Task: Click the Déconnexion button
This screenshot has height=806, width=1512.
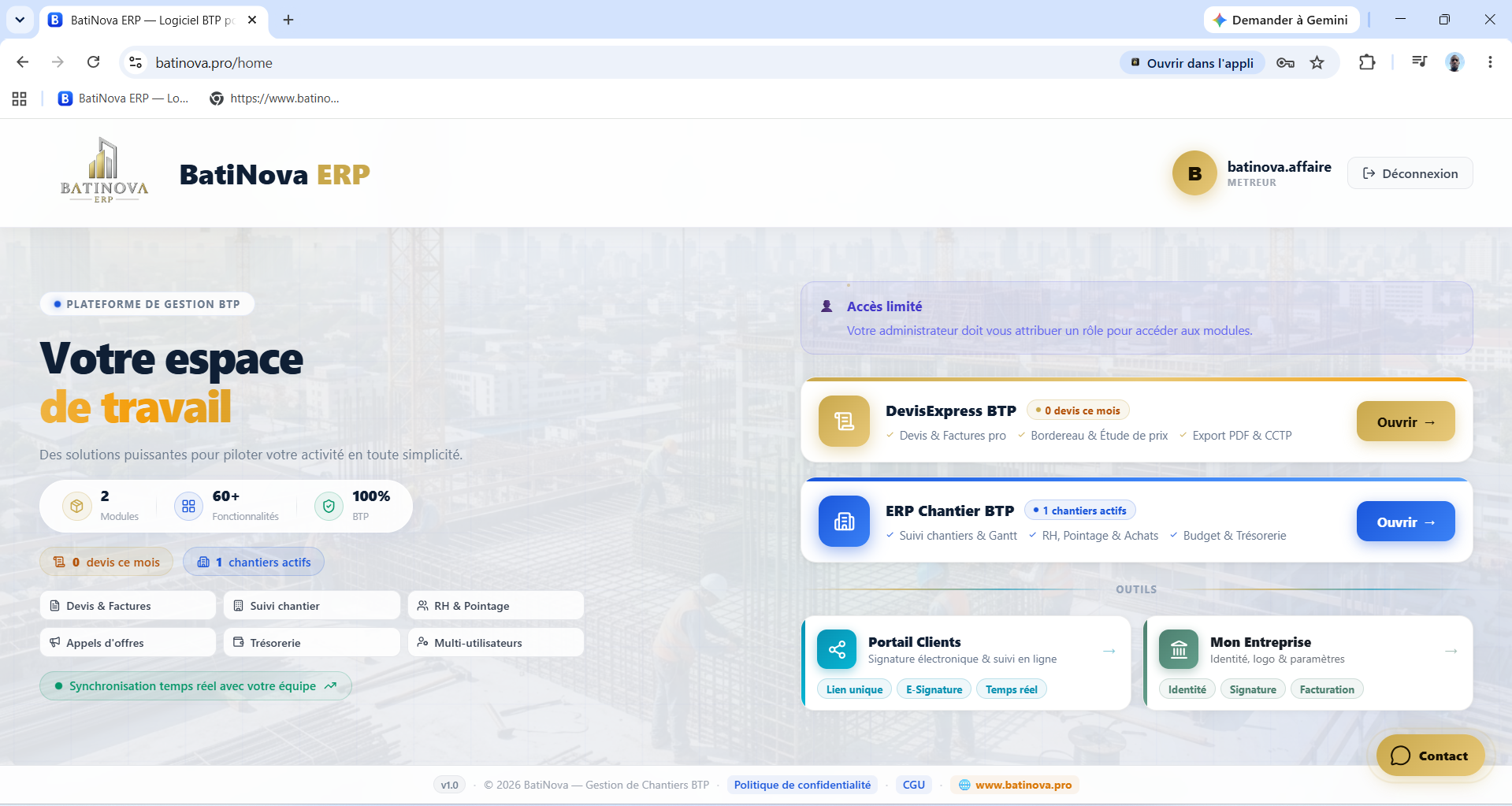Action: [1410, 173]
